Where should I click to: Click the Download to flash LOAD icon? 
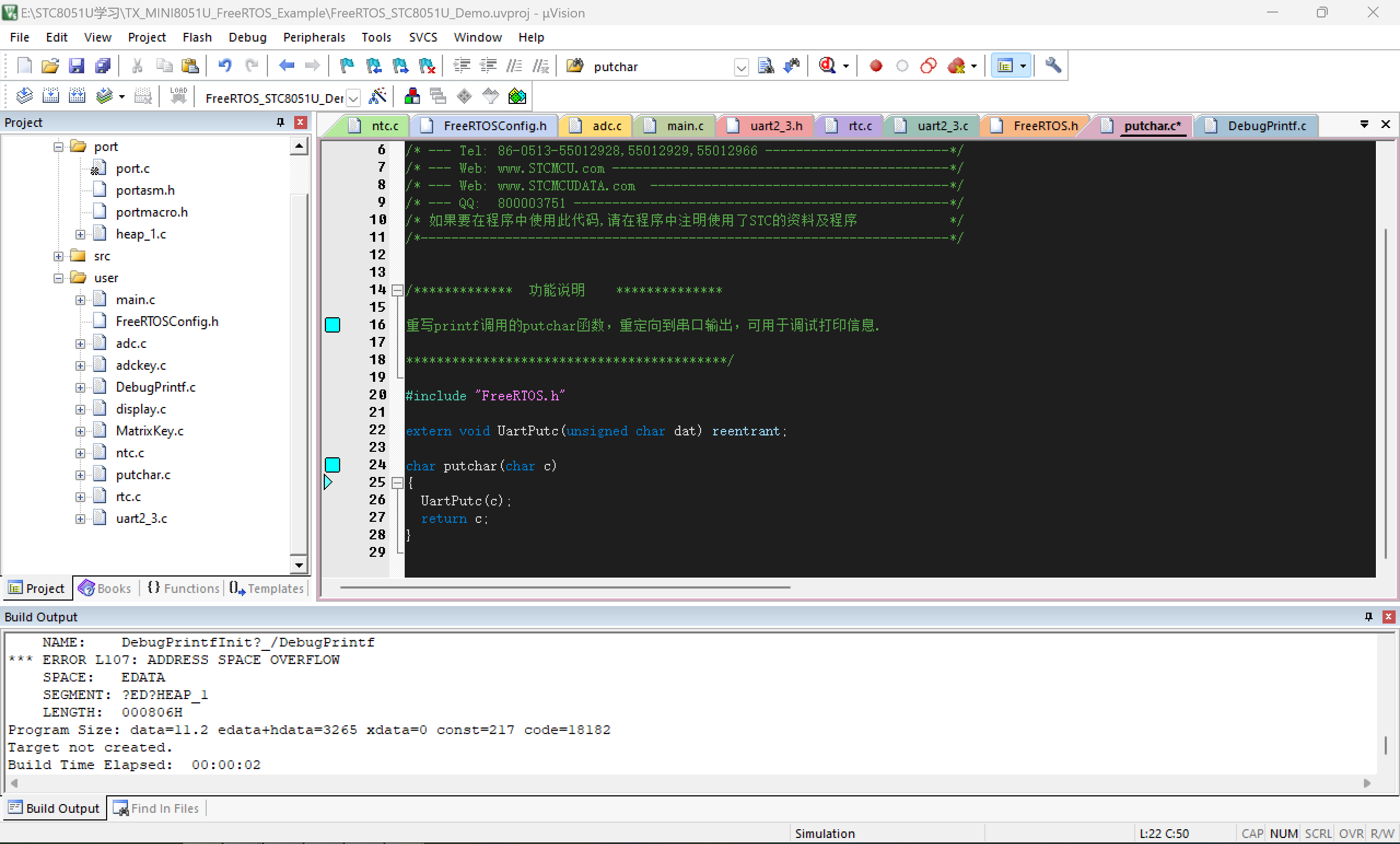coord(178,97)
